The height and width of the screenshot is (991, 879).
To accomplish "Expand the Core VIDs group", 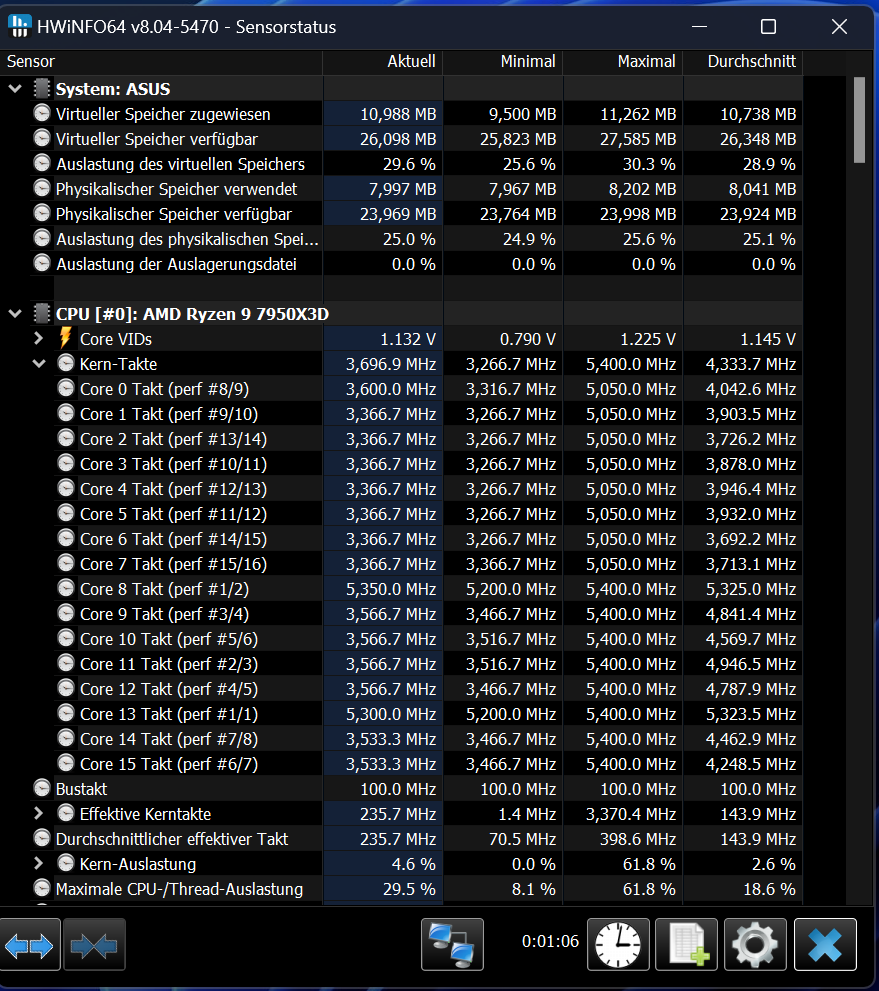I will tap(39, 339).
